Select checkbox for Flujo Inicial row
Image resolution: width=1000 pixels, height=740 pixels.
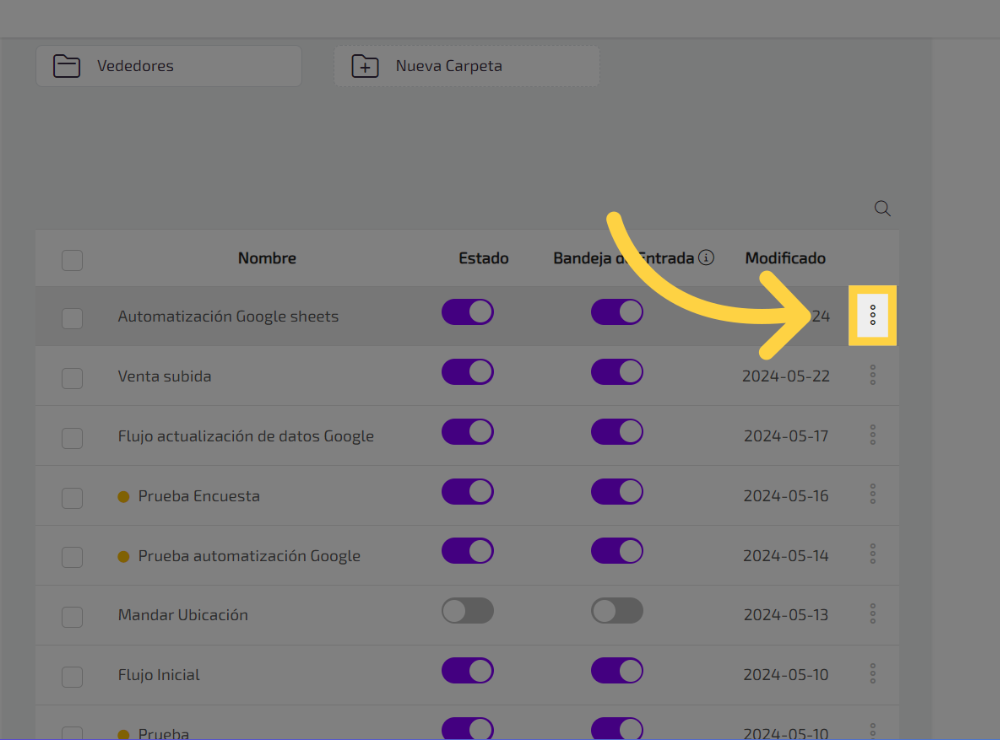[72, 677]
